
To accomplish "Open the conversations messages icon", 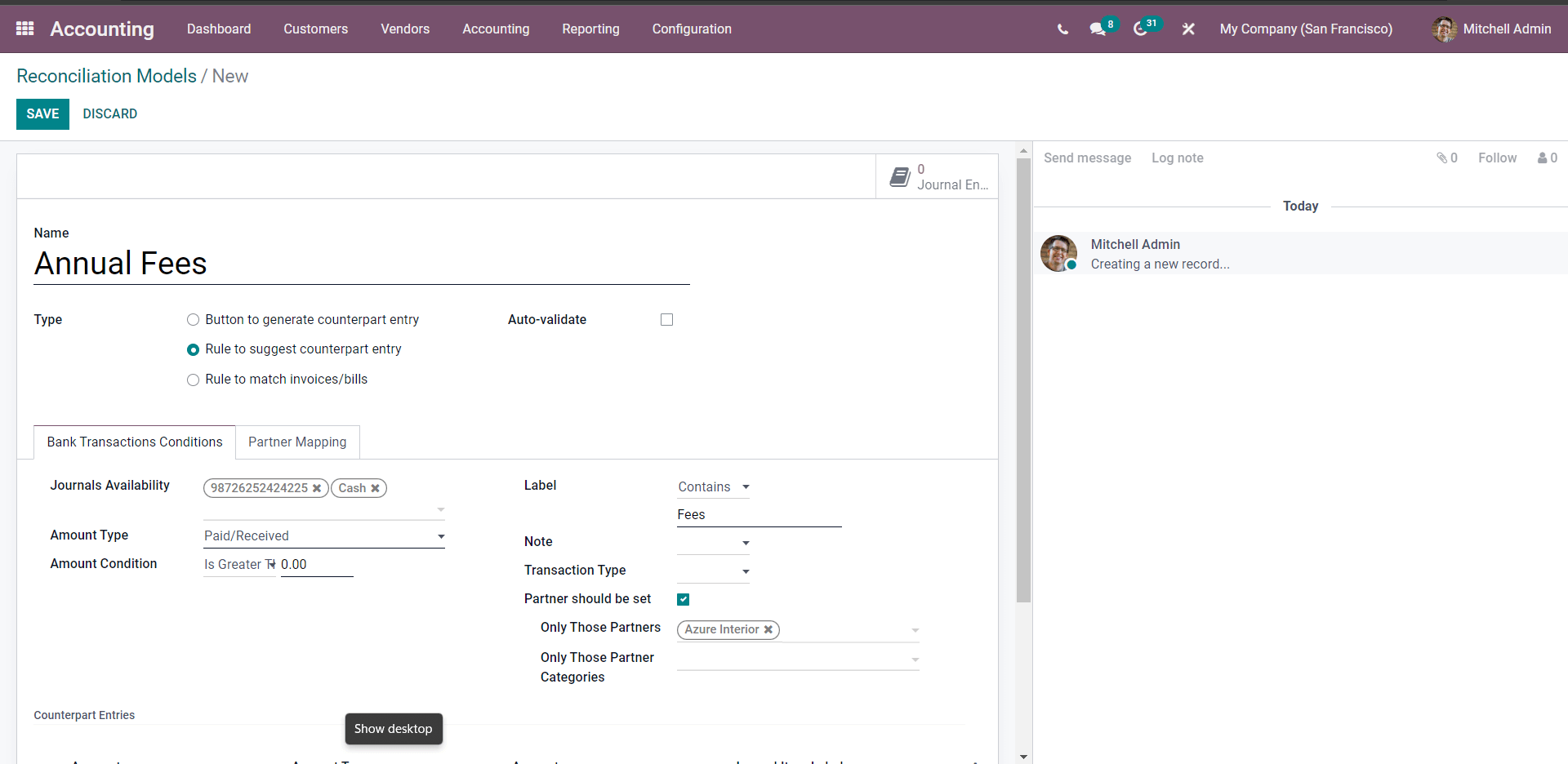I will [x=1097, y=29].
